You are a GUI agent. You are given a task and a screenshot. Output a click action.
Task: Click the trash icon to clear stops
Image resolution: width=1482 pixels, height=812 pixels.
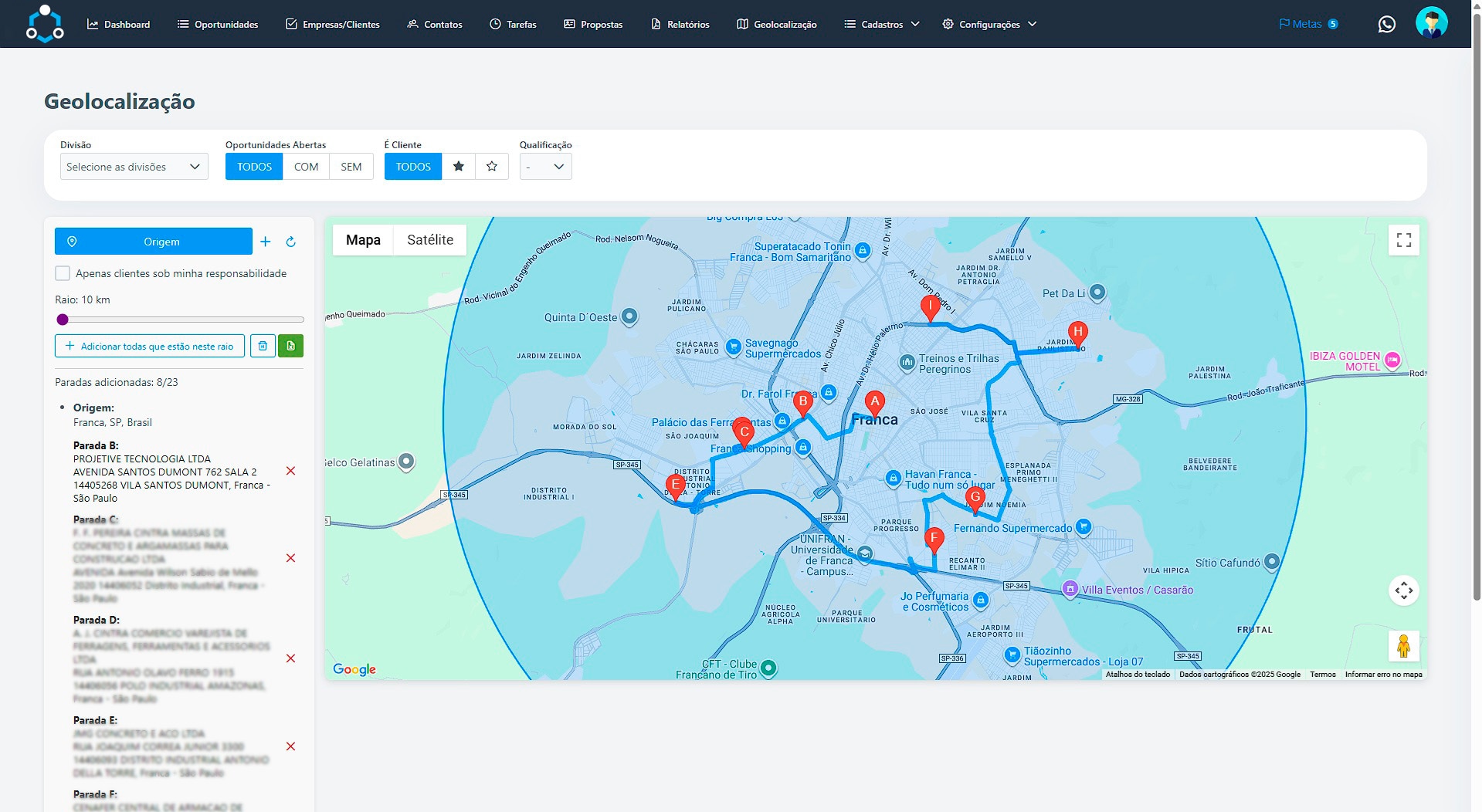263,346
